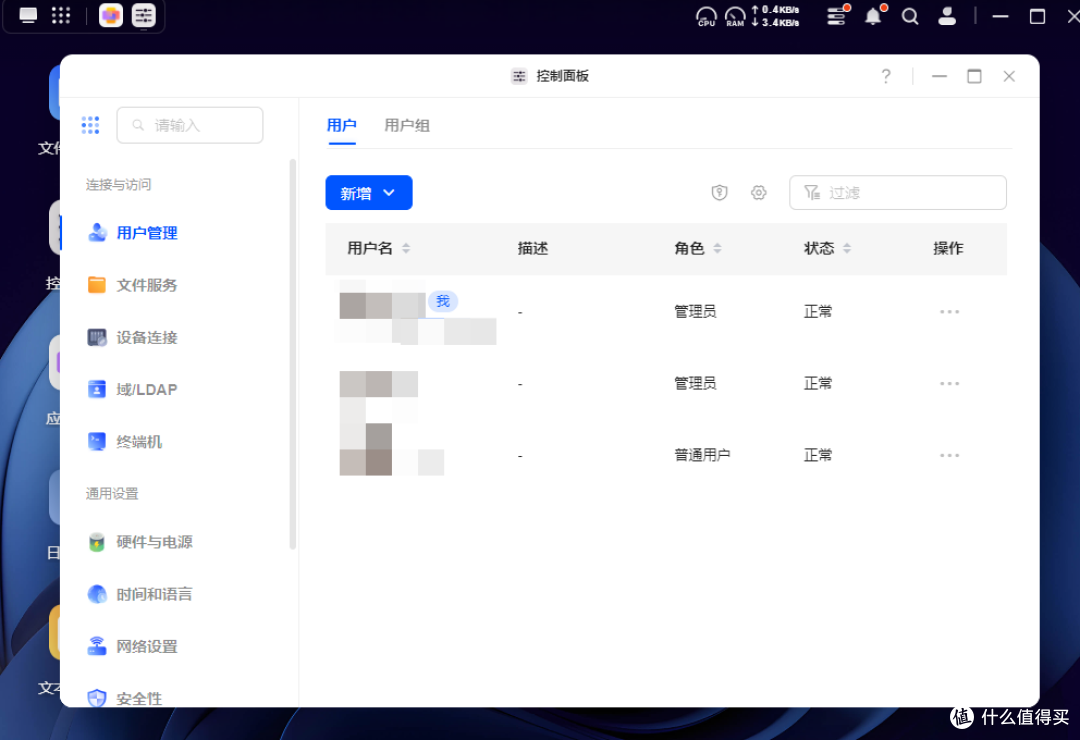Open the password policy shield icon
The image size is (1080, 740).
pos(720,192)
